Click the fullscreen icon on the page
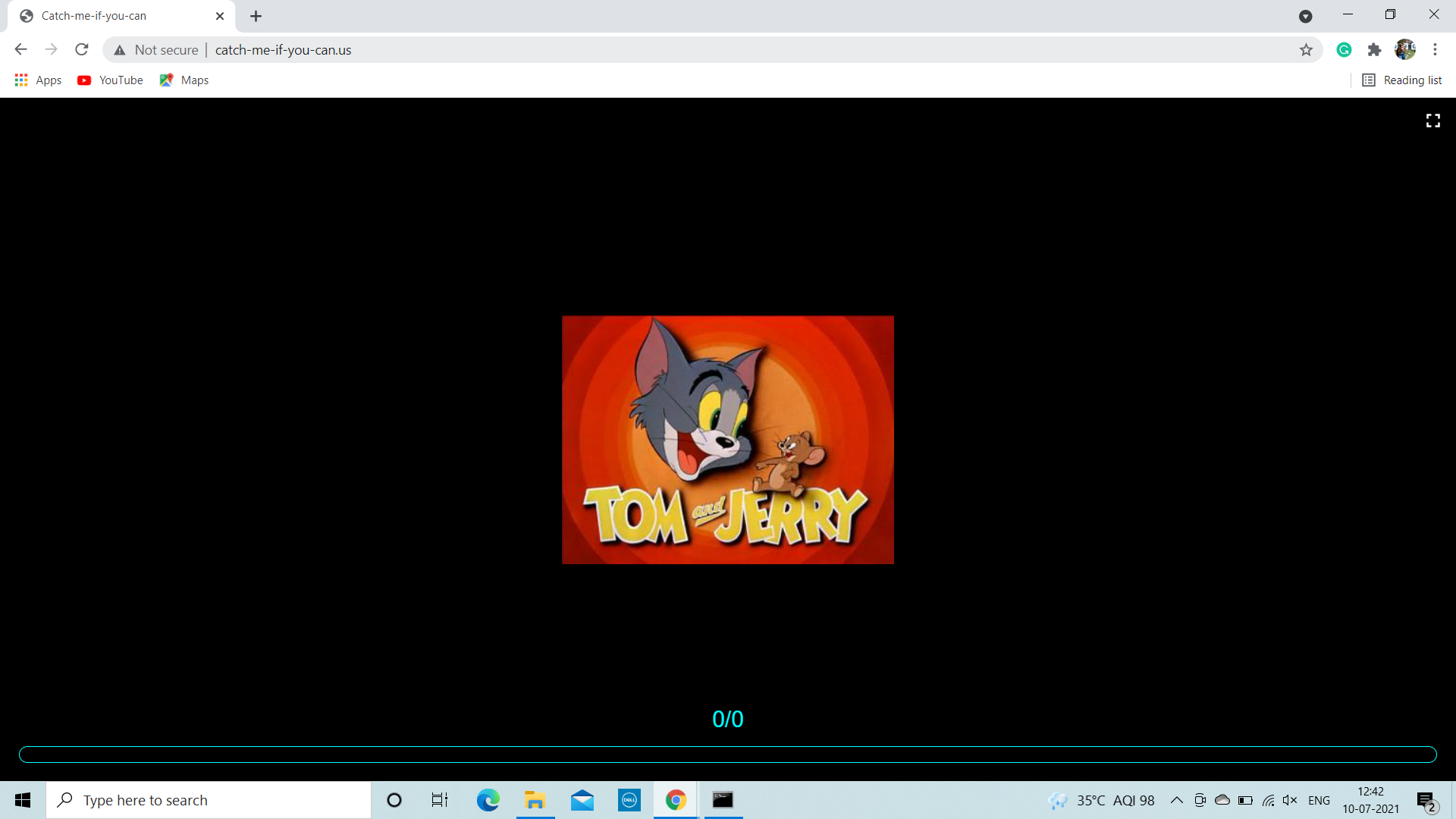 (1432, 121)
